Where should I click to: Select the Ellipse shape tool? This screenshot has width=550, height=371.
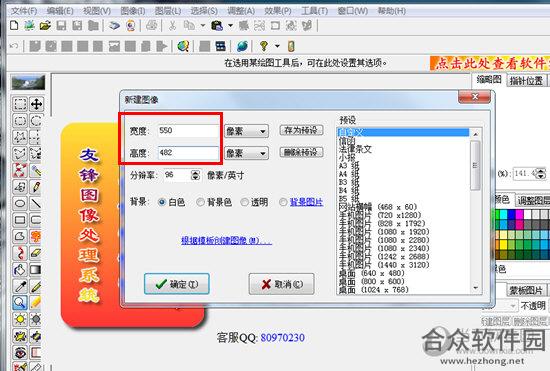pyautogui.click(x=20, y=203)
